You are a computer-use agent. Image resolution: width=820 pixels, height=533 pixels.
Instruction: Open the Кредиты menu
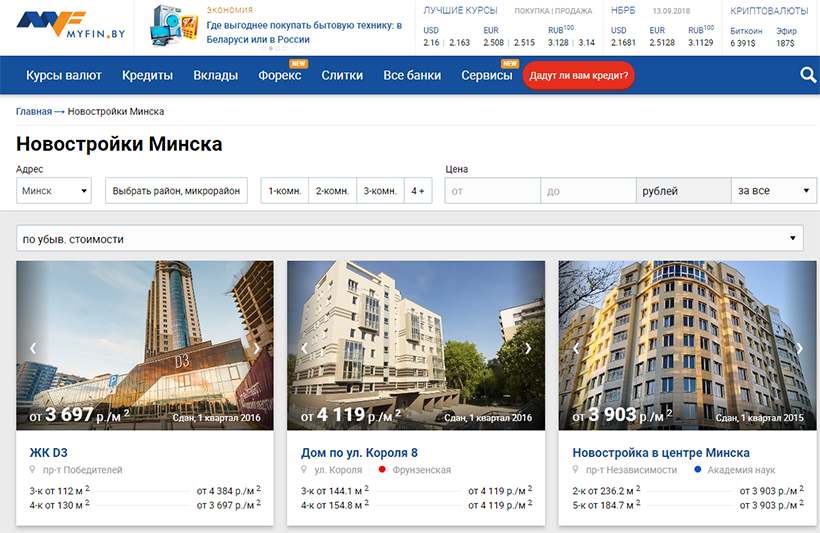(x=147, y=75)
